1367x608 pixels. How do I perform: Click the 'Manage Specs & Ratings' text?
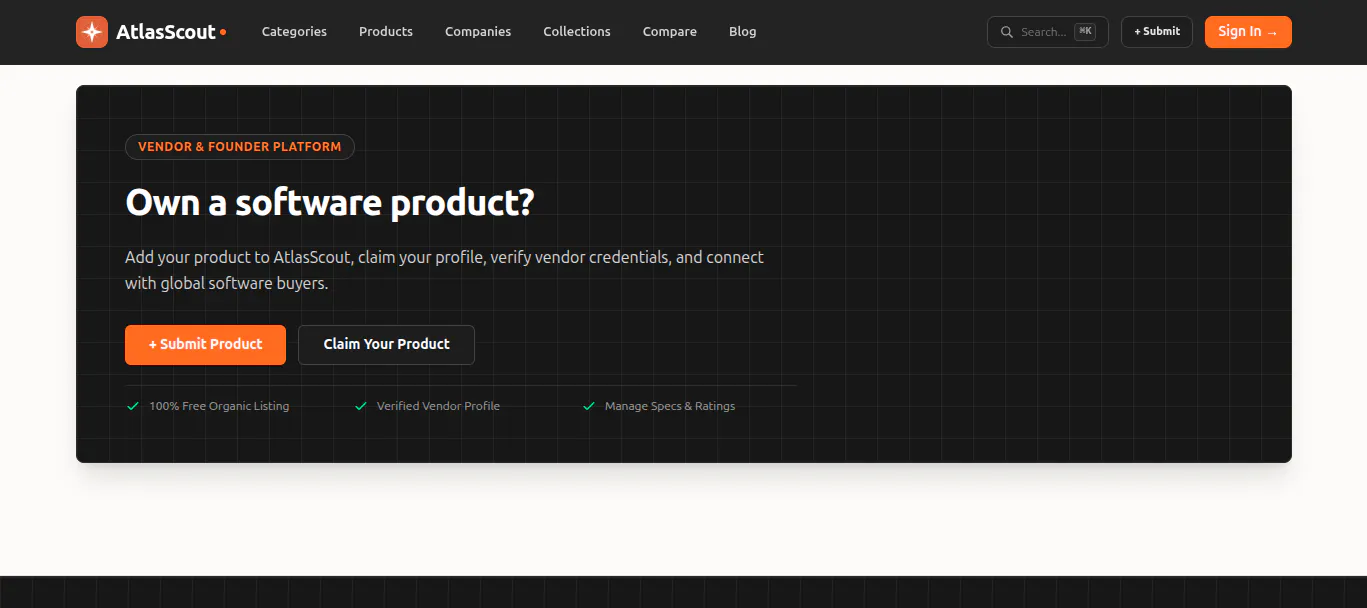tap(670, 406)
